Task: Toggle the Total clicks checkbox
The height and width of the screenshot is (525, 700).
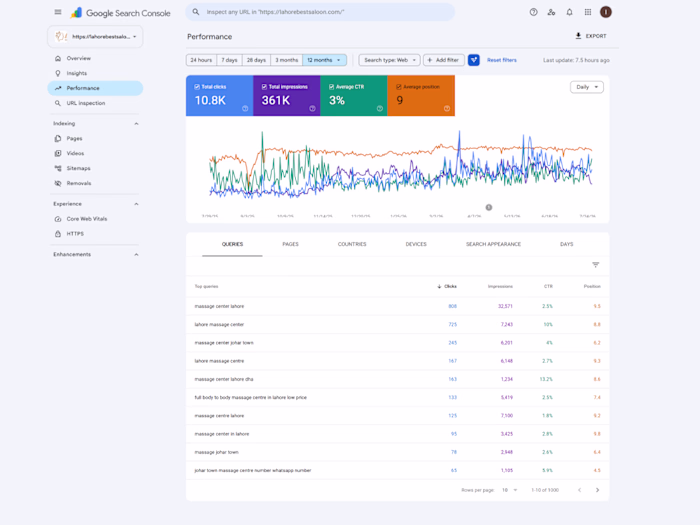Action: click(x=197, y=87)
